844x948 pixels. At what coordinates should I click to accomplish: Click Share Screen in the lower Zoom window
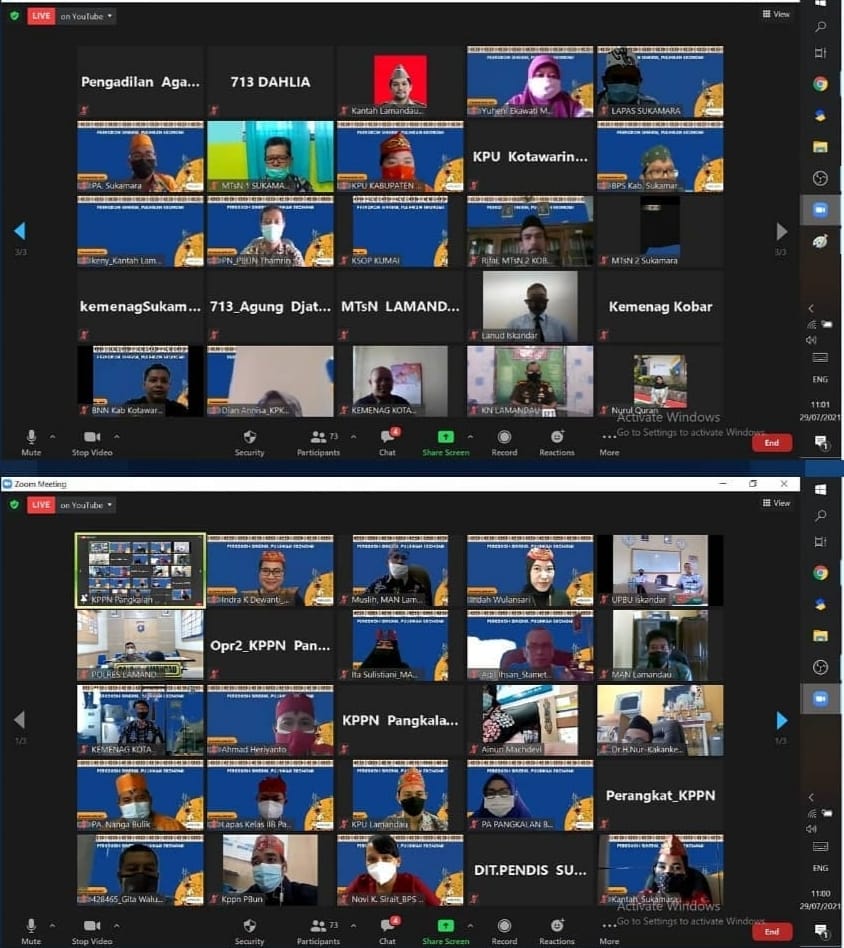[x=445, y=929]
